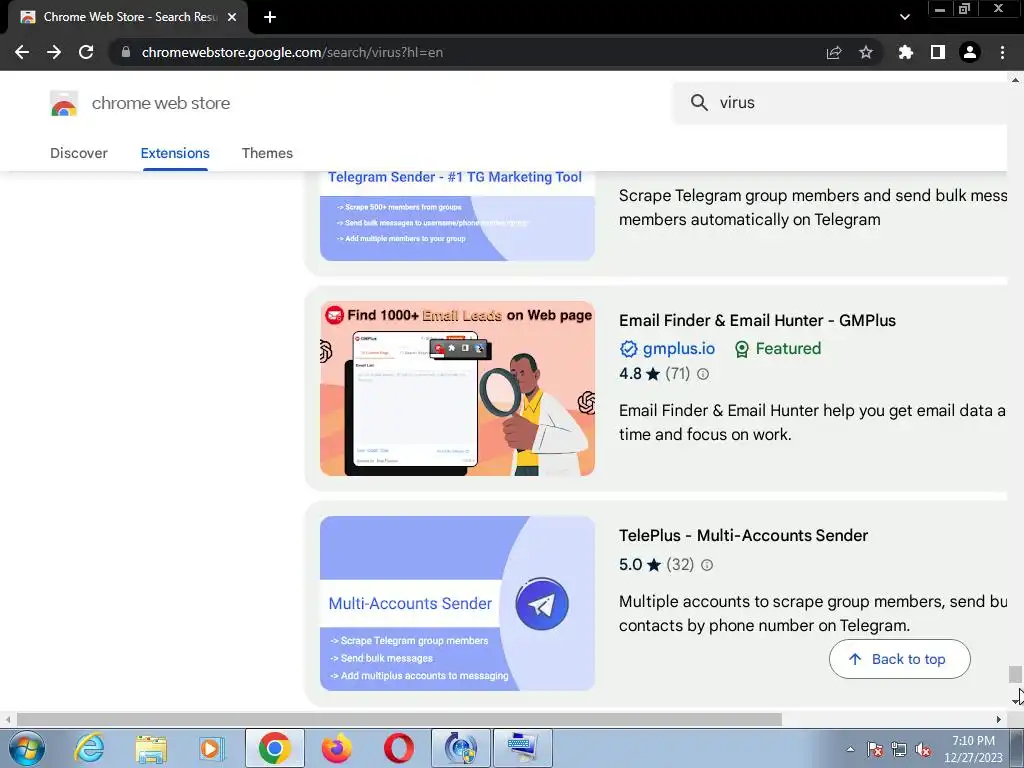This screenshot has width=1024, height=768.
Task: Switch to the Discover tab
Action: [79, 153]
